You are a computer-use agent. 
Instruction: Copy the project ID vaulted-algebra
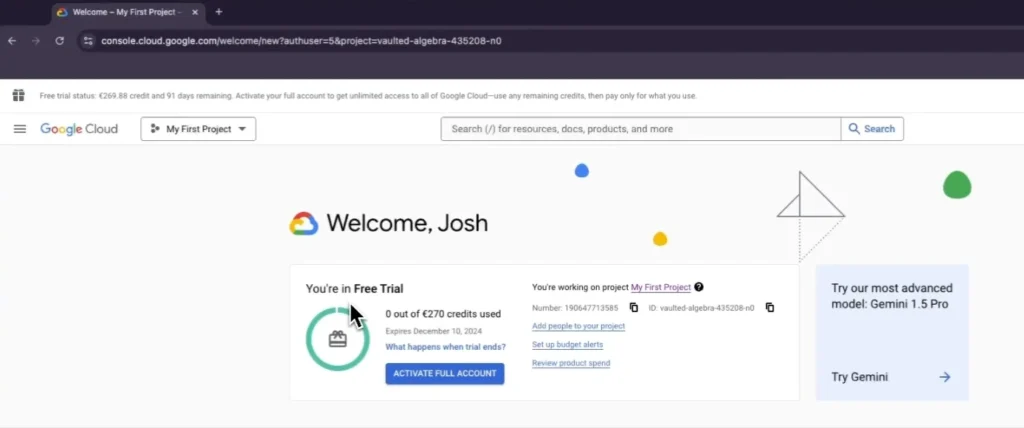click(769, 308)
